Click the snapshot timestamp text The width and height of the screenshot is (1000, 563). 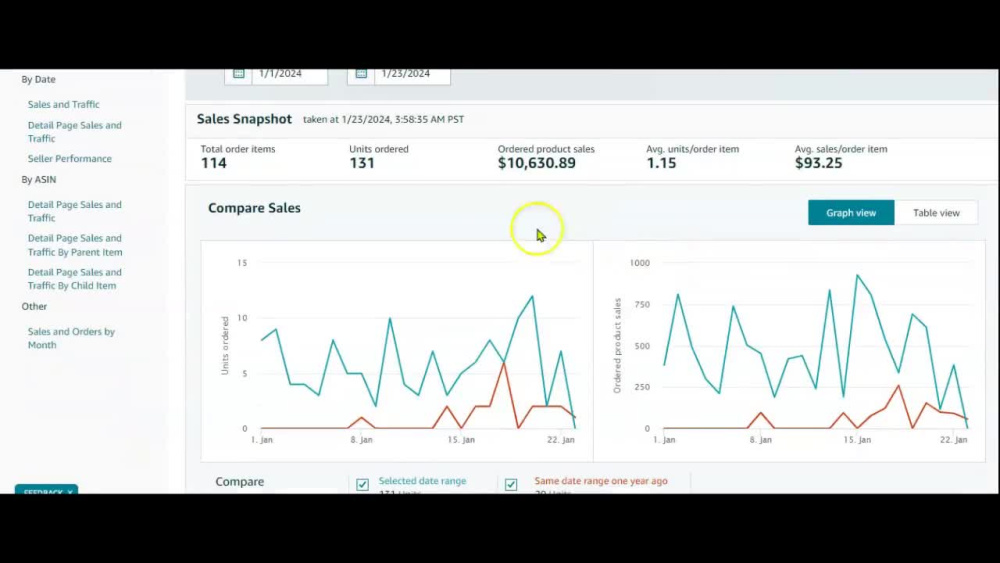point(383,120)
